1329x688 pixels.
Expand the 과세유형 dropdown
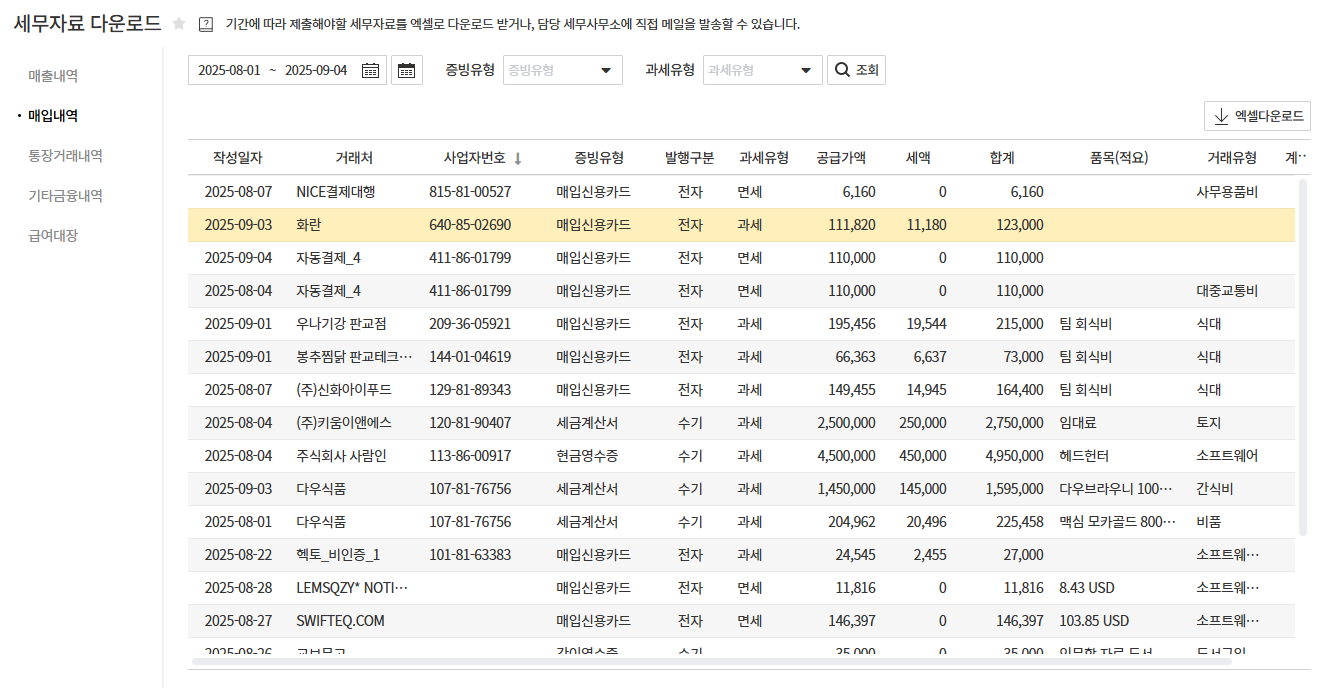762,70
